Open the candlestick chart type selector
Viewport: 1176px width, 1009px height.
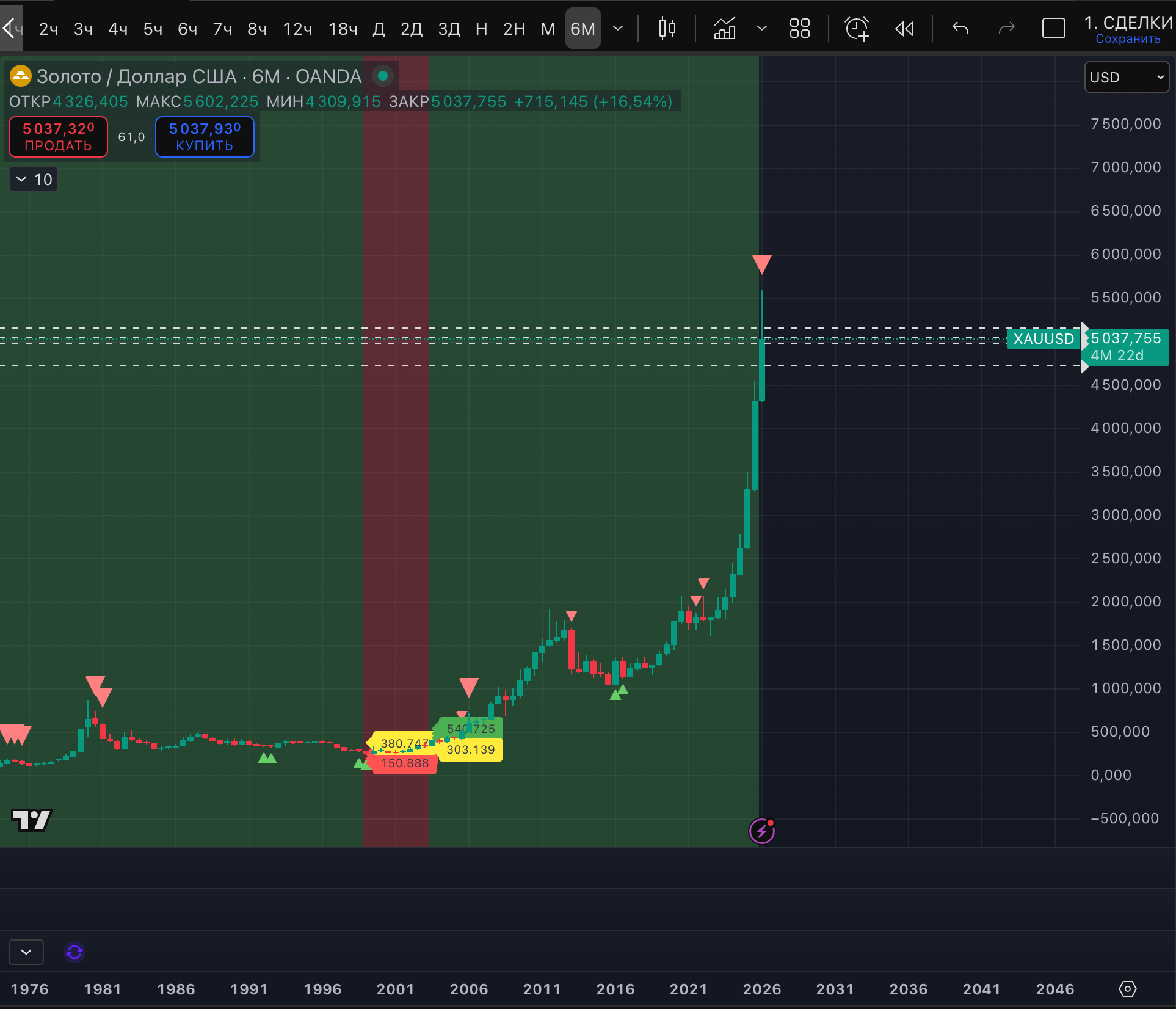(x=667, y=29)
